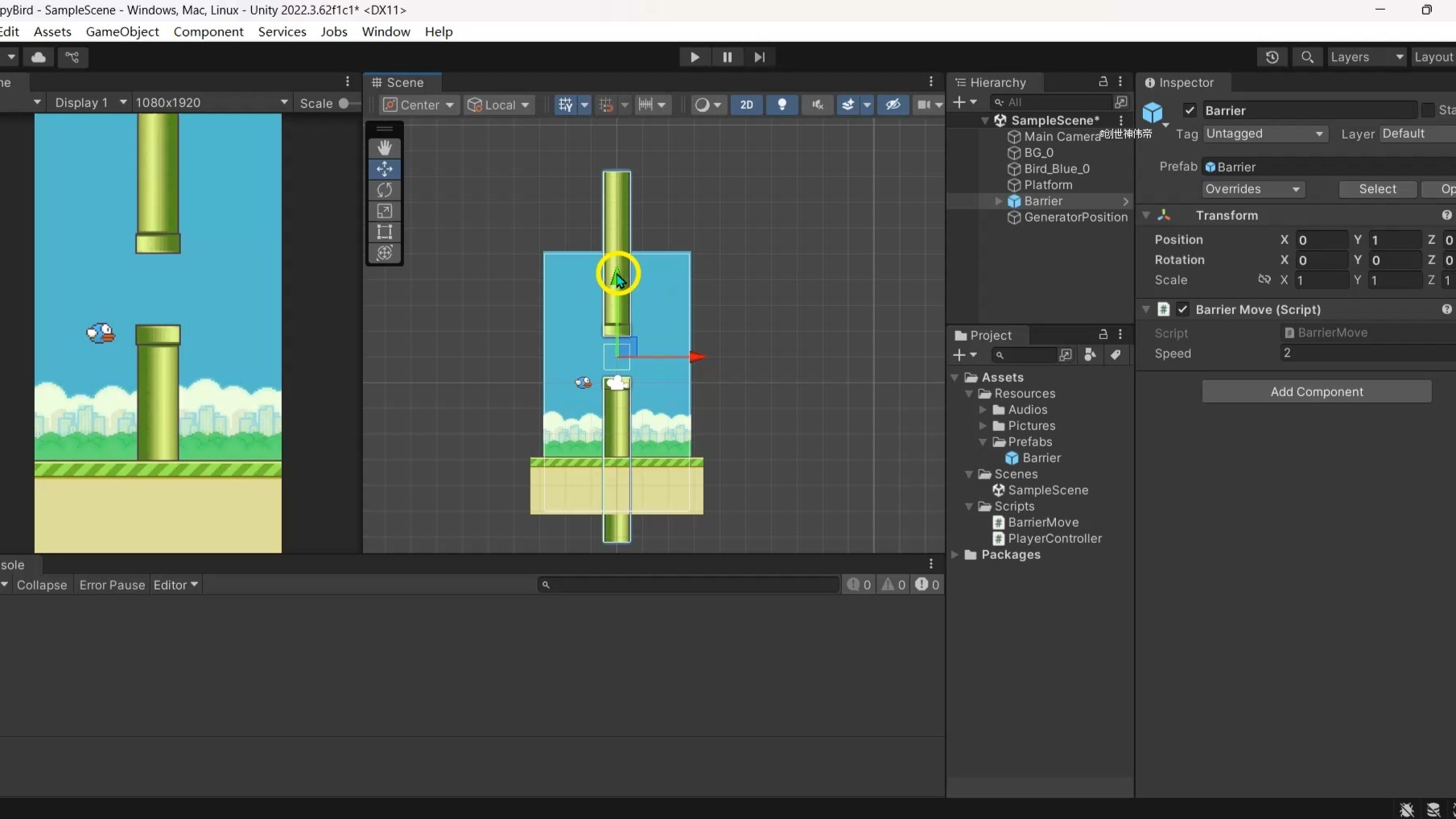Toggle constrained proportions link for Scale
1456x819 pixels.
coord(1264,279)
